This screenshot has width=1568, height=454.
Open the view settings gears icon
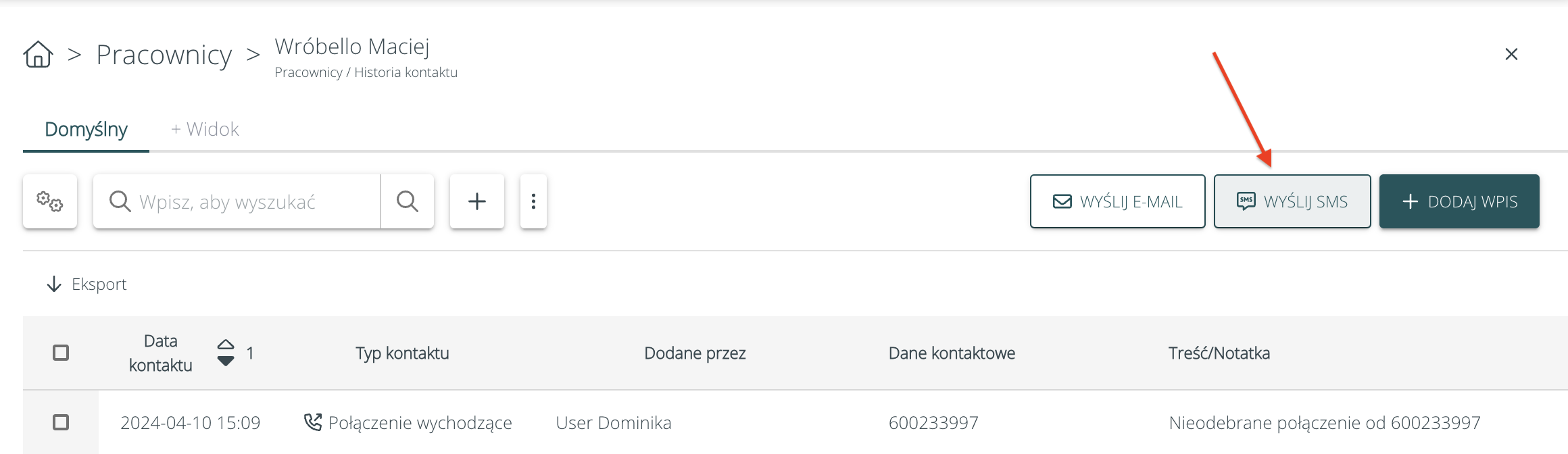pyautogui.click(x=50, y=201)
